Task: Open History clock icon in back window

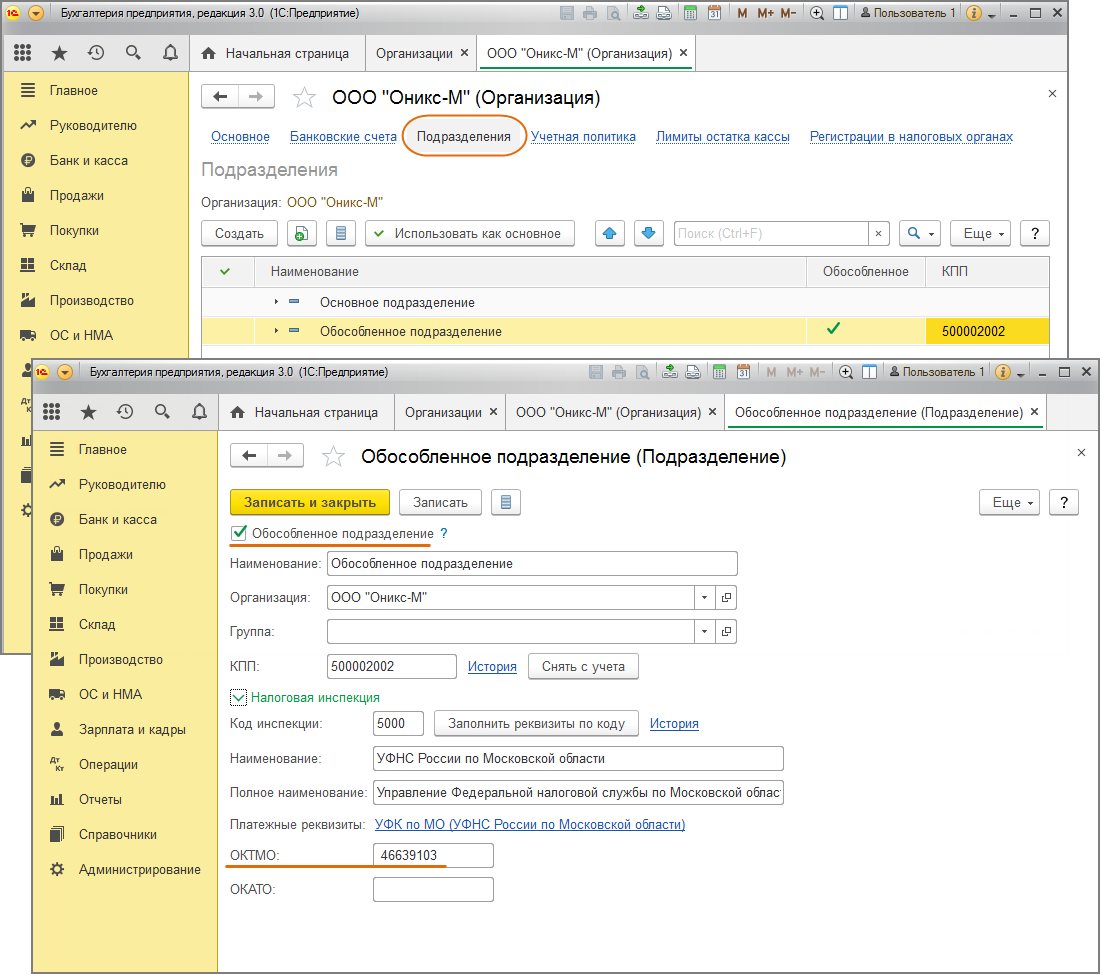Action: click(x=96, y=53)
